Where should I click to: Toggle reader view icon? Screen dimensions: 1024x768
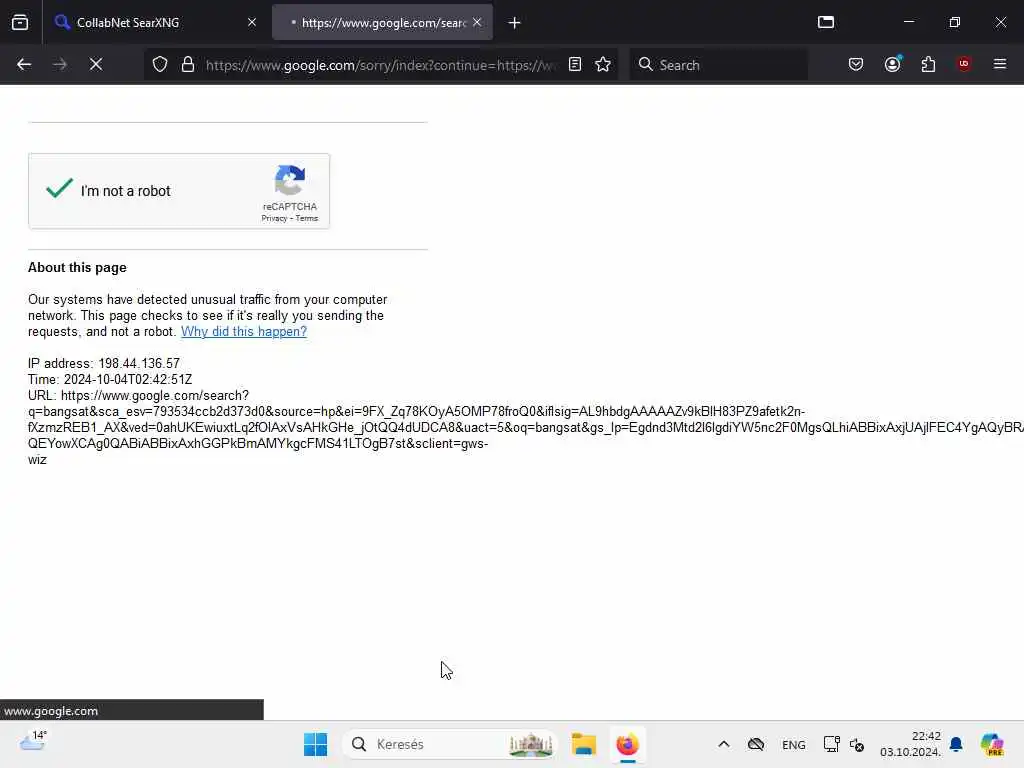(x=575, y=64)
